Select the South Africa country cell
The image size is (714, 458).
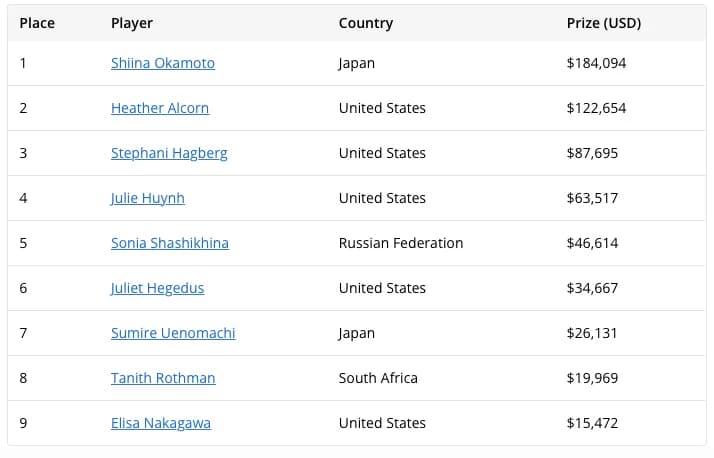tap(378, 378)
